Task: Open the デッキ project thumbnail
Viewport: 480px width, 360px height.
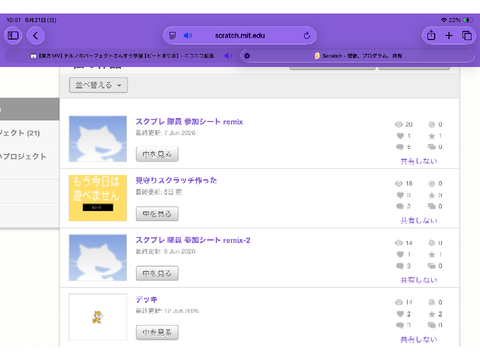Action: (x=98, y=317)
